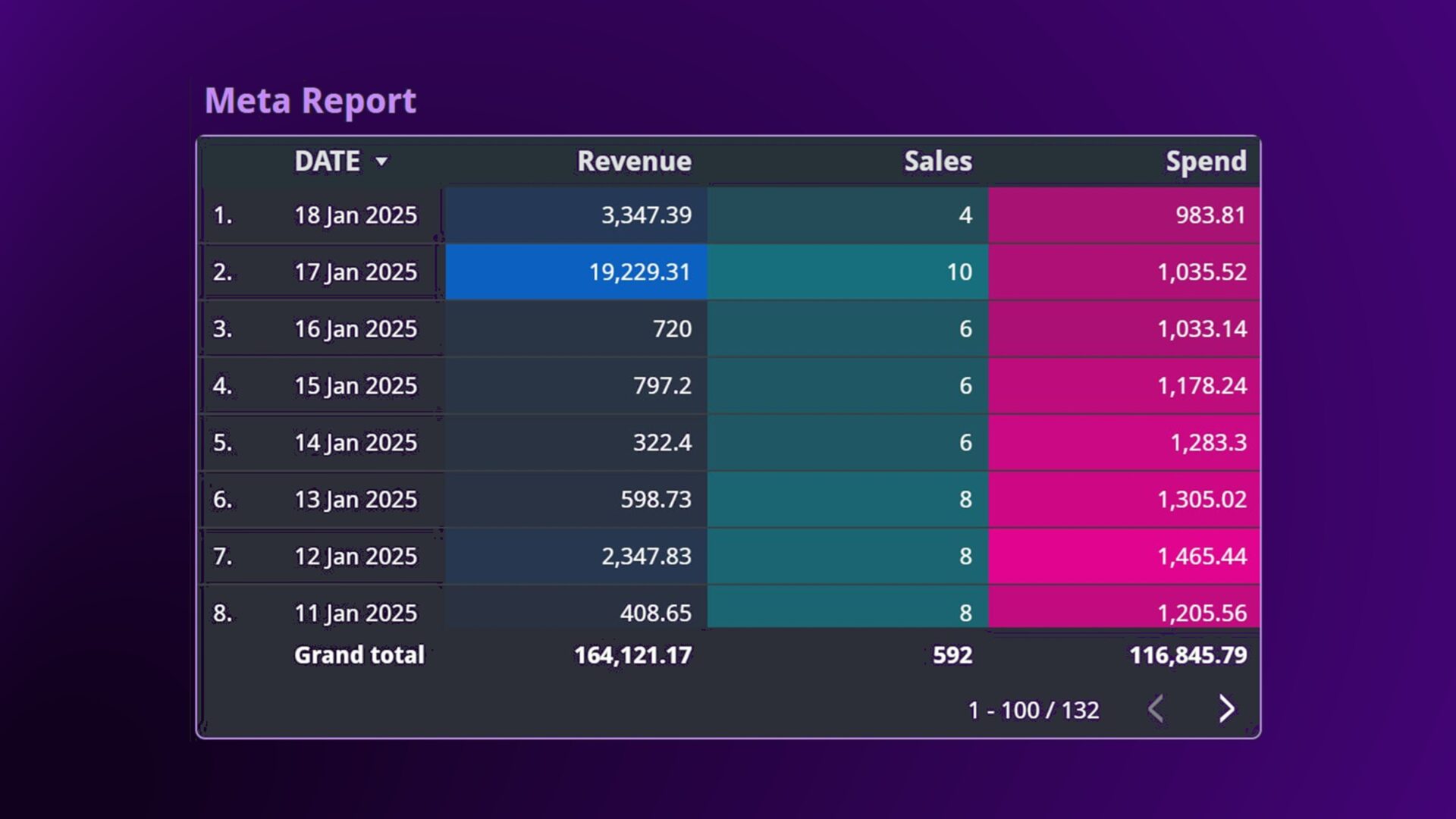
Task: Select the 15 Jan 2025 date cell
Action: tap(356, 386)
